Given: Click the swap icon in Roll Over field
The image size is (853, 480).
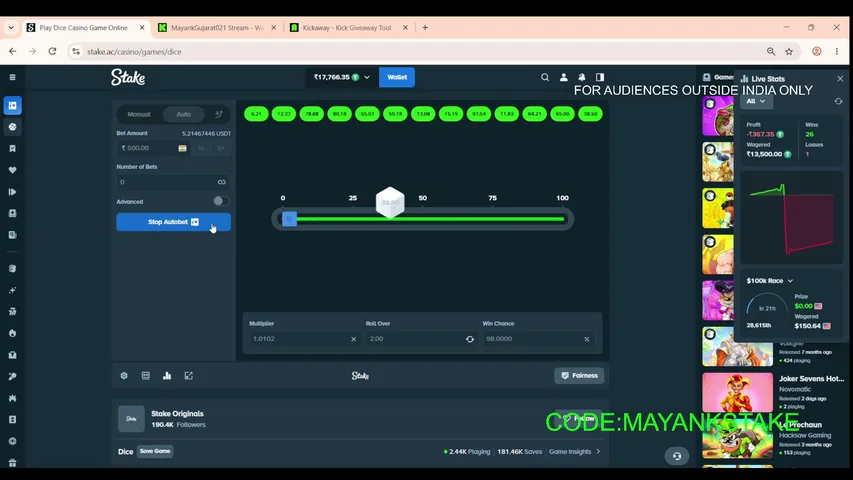Looking at the screenshot, I should tap(469, 339).
